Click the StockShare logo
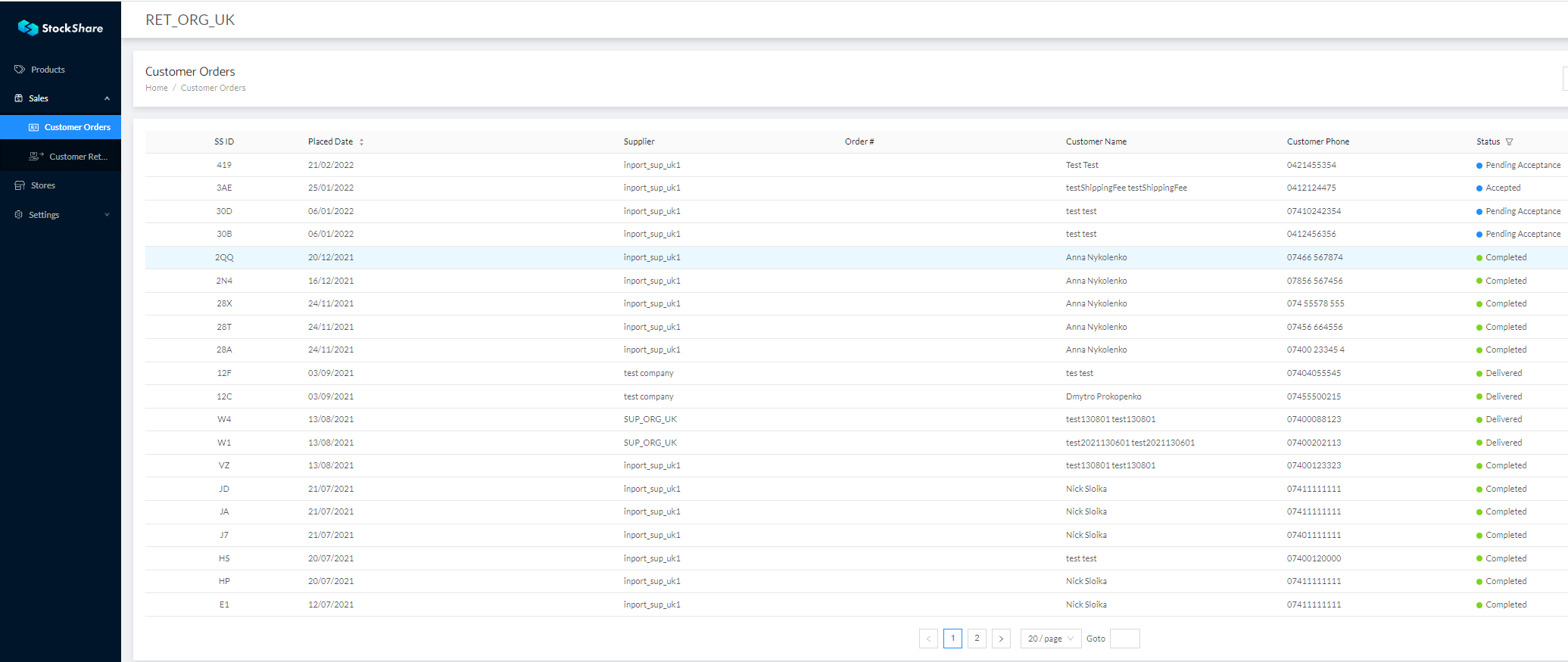Image resolution: width=1568 pixels, height=662 pixels. [x=61, y=28]
